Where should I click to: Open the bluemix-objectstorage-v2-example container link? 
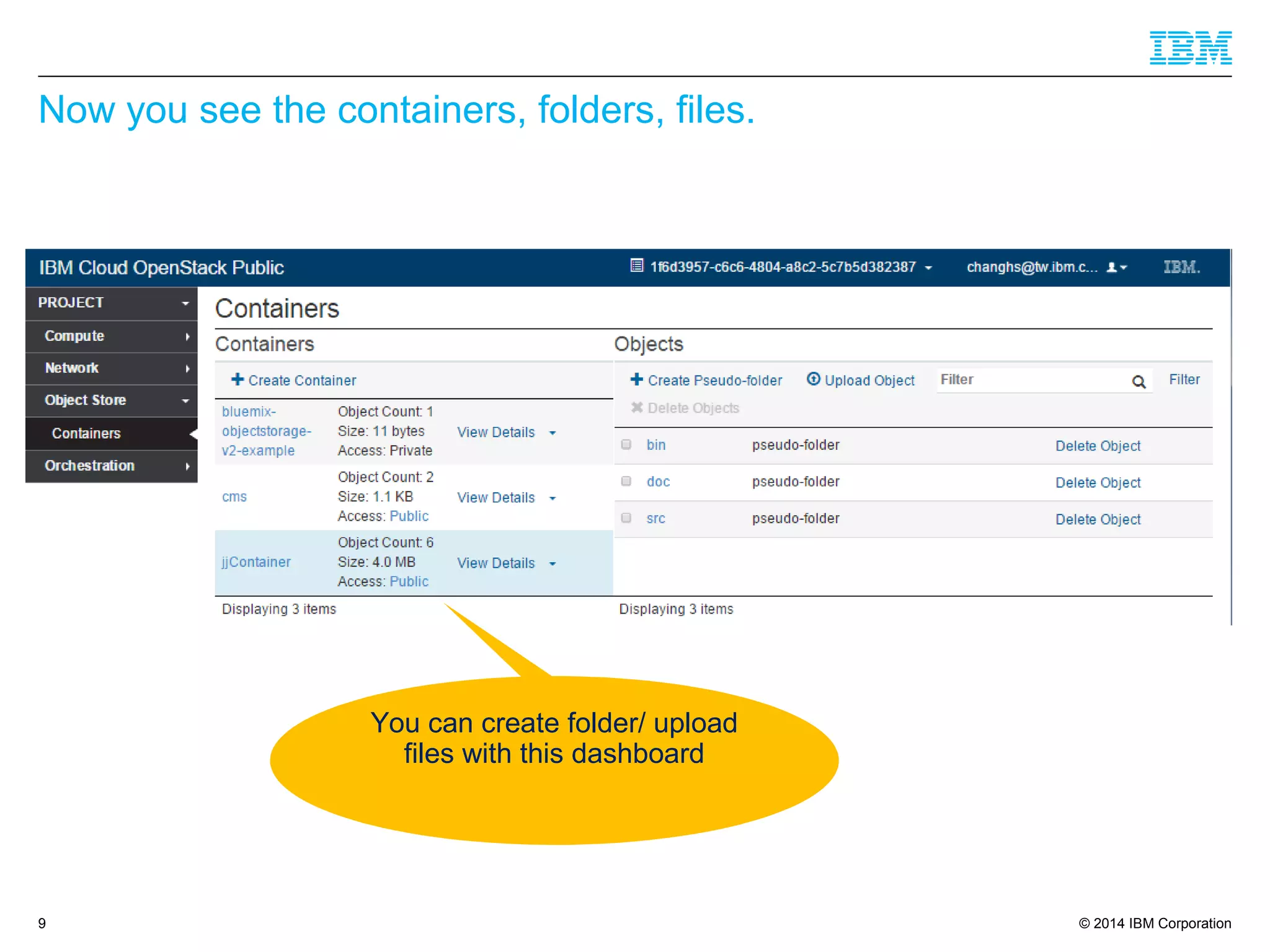(266, 431)
